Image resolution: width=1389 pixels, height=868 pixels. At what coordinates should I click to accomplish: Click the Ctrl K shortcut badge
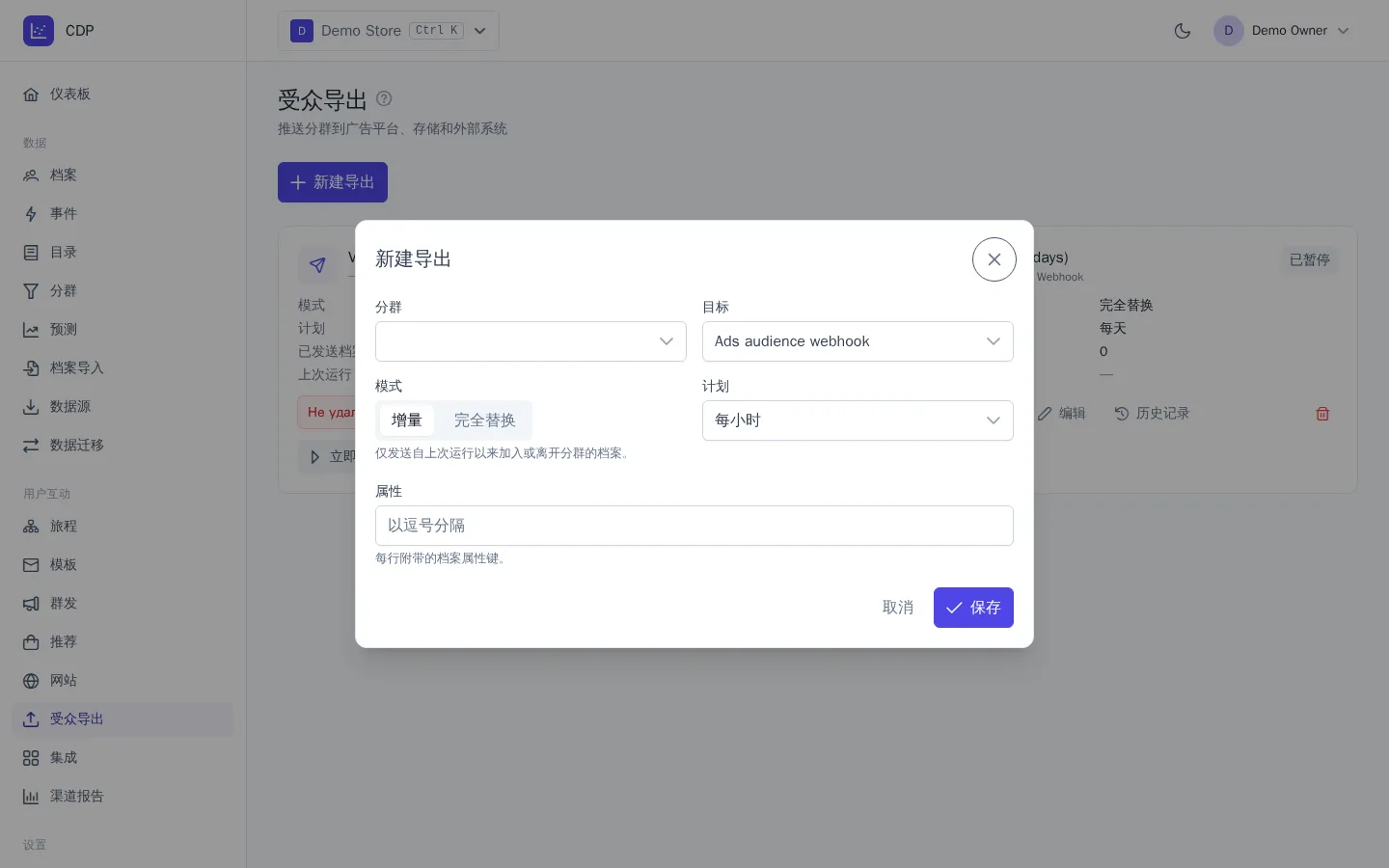437,31
